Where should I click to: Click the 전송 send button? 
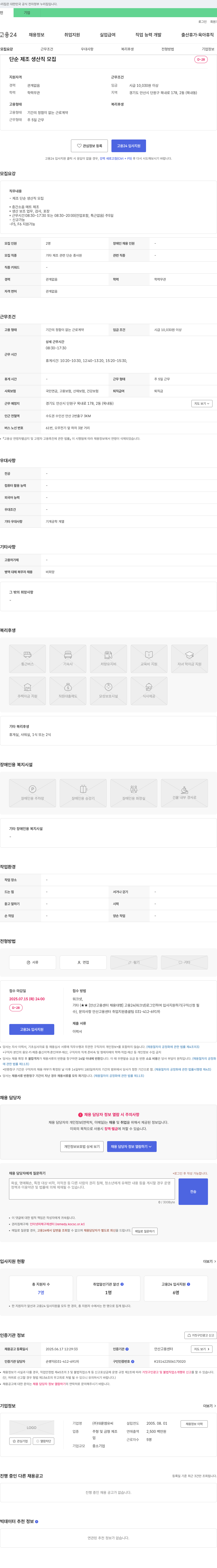coord(193,1192)
